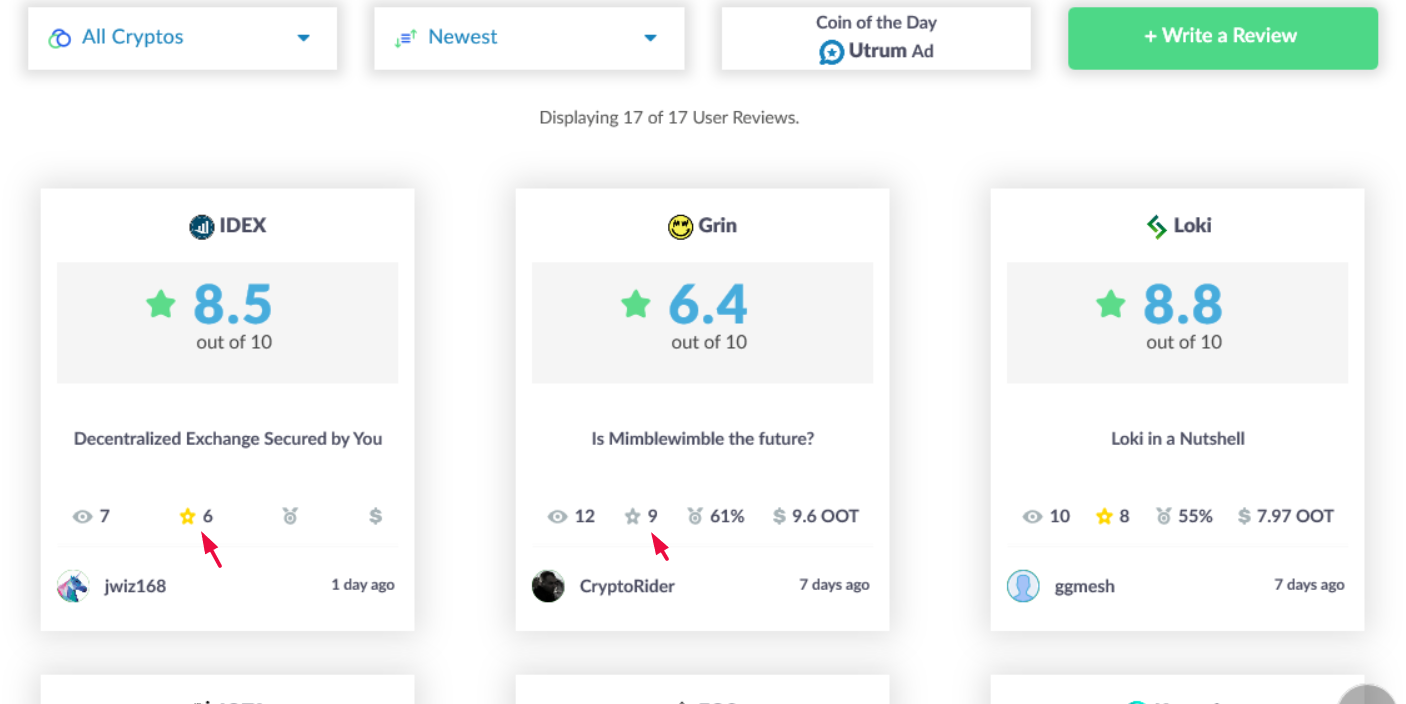Screen dimensions: 1406x704
Task: Open review Decentralized Exchange Secured by You
Action: point(228,439)
